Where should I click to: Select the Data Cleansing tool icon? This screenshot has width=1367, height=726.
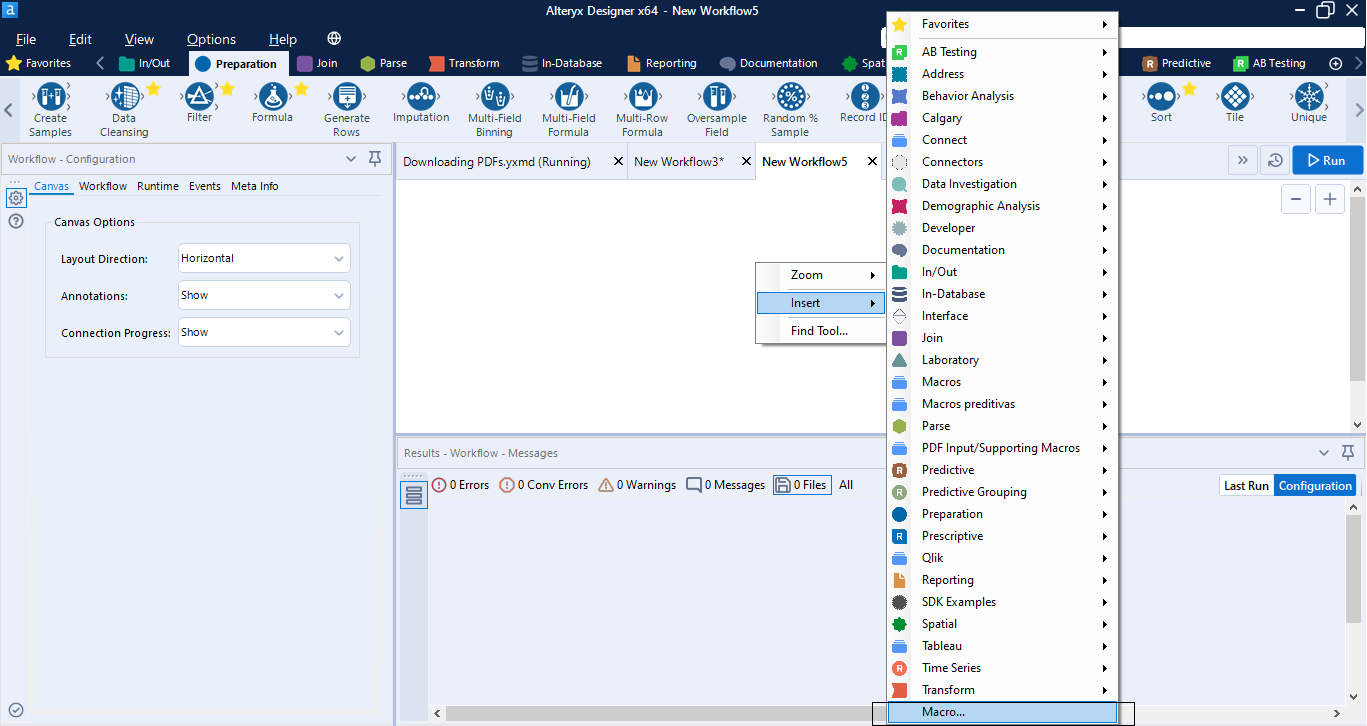[124, 97]
